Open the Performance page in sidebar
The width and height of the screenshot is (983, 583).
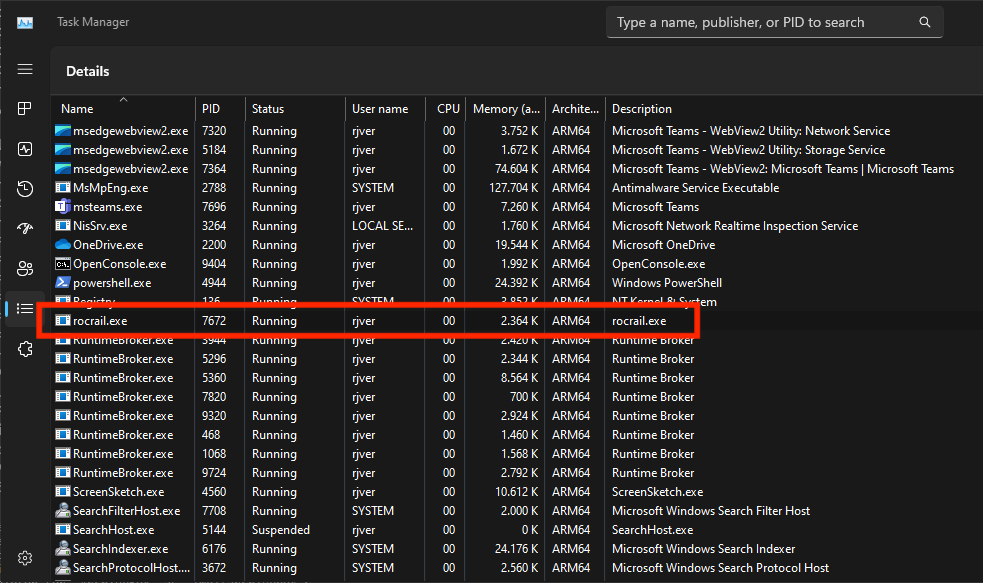coord(25,149)
